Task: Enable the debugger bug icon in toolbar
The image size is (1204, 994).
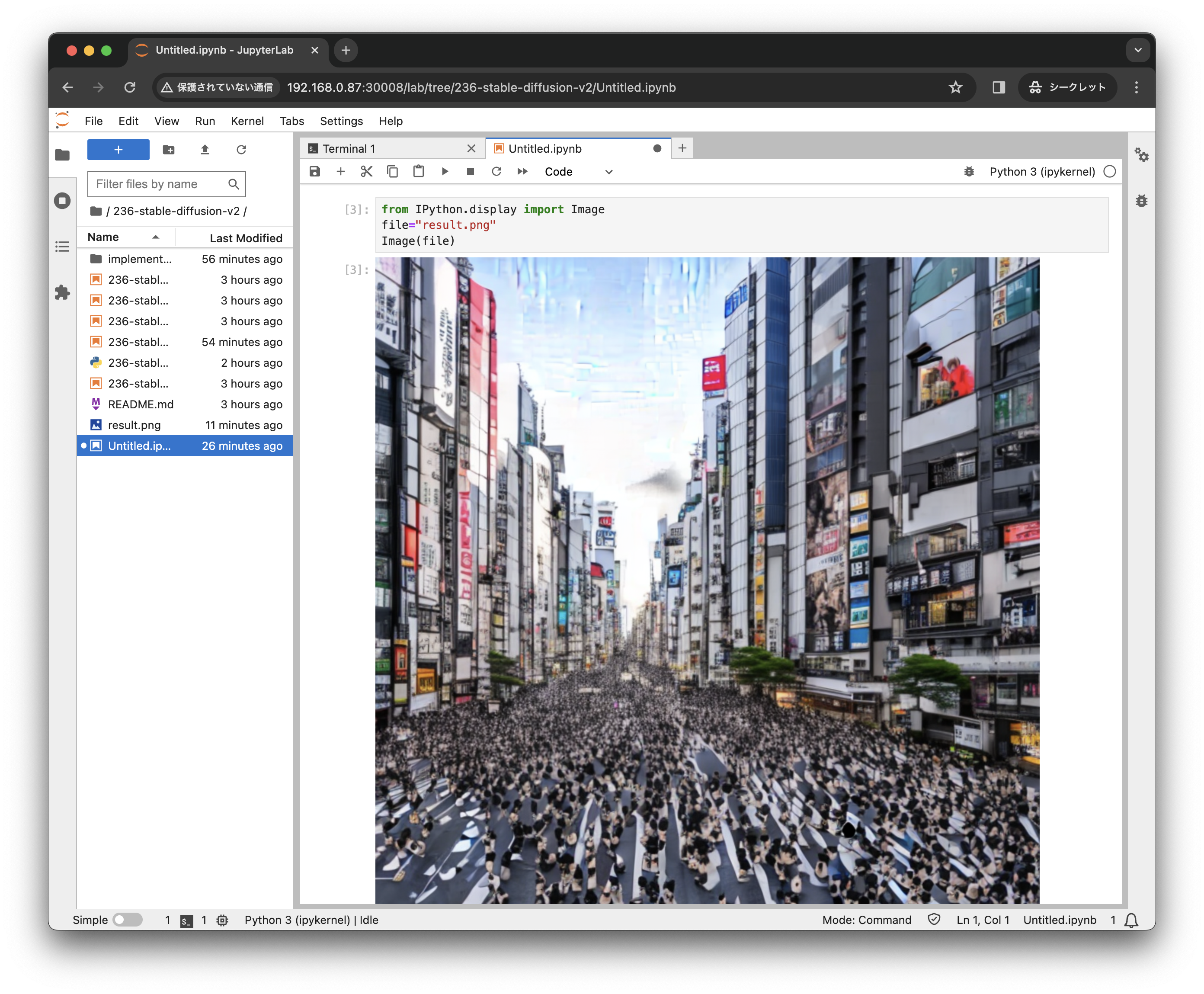Action: (969, 171)
